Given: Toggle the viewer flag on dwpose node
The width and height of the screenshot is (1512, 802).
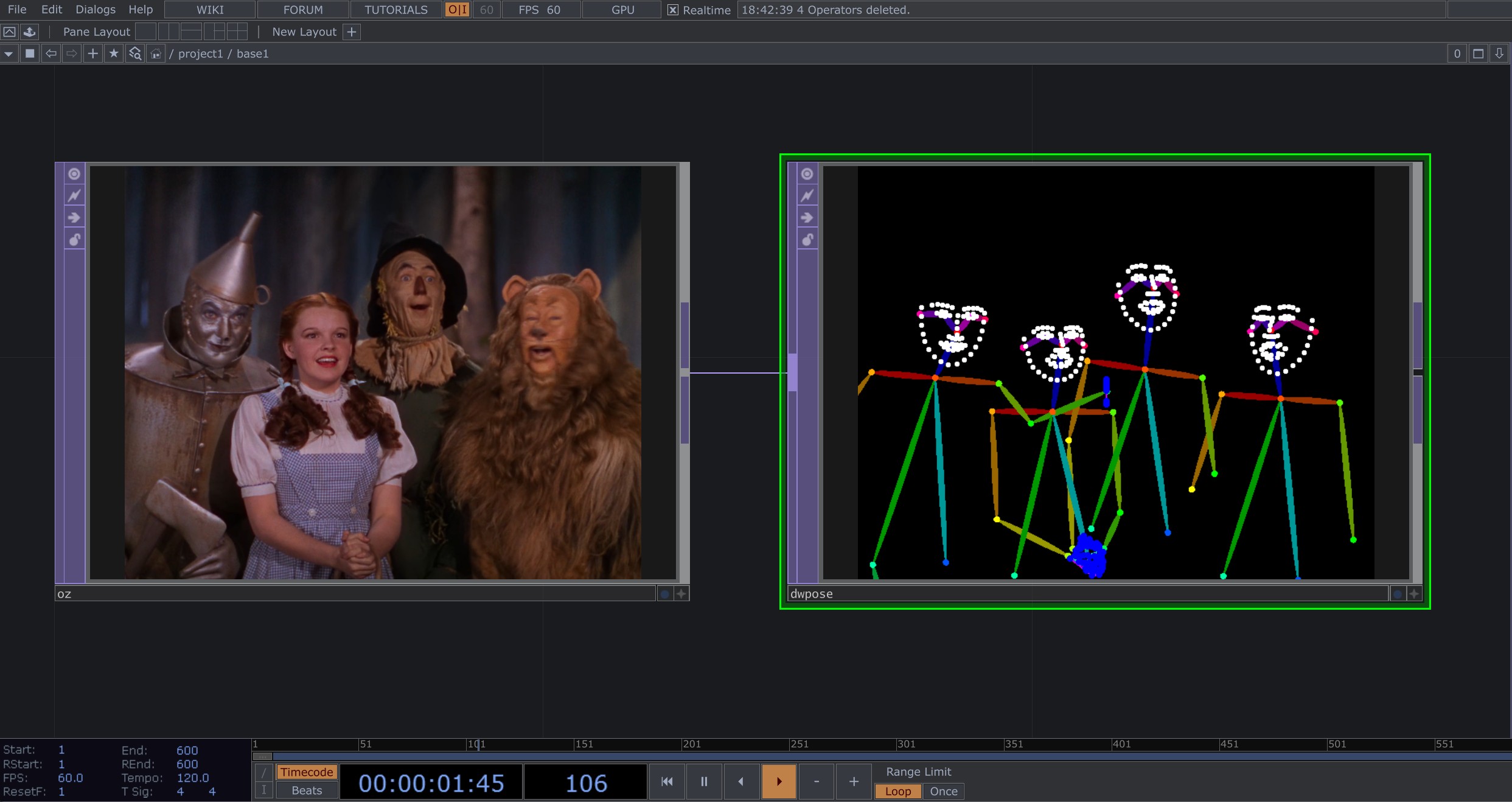Looking at the screenshot, I should [x=807, y=174].
